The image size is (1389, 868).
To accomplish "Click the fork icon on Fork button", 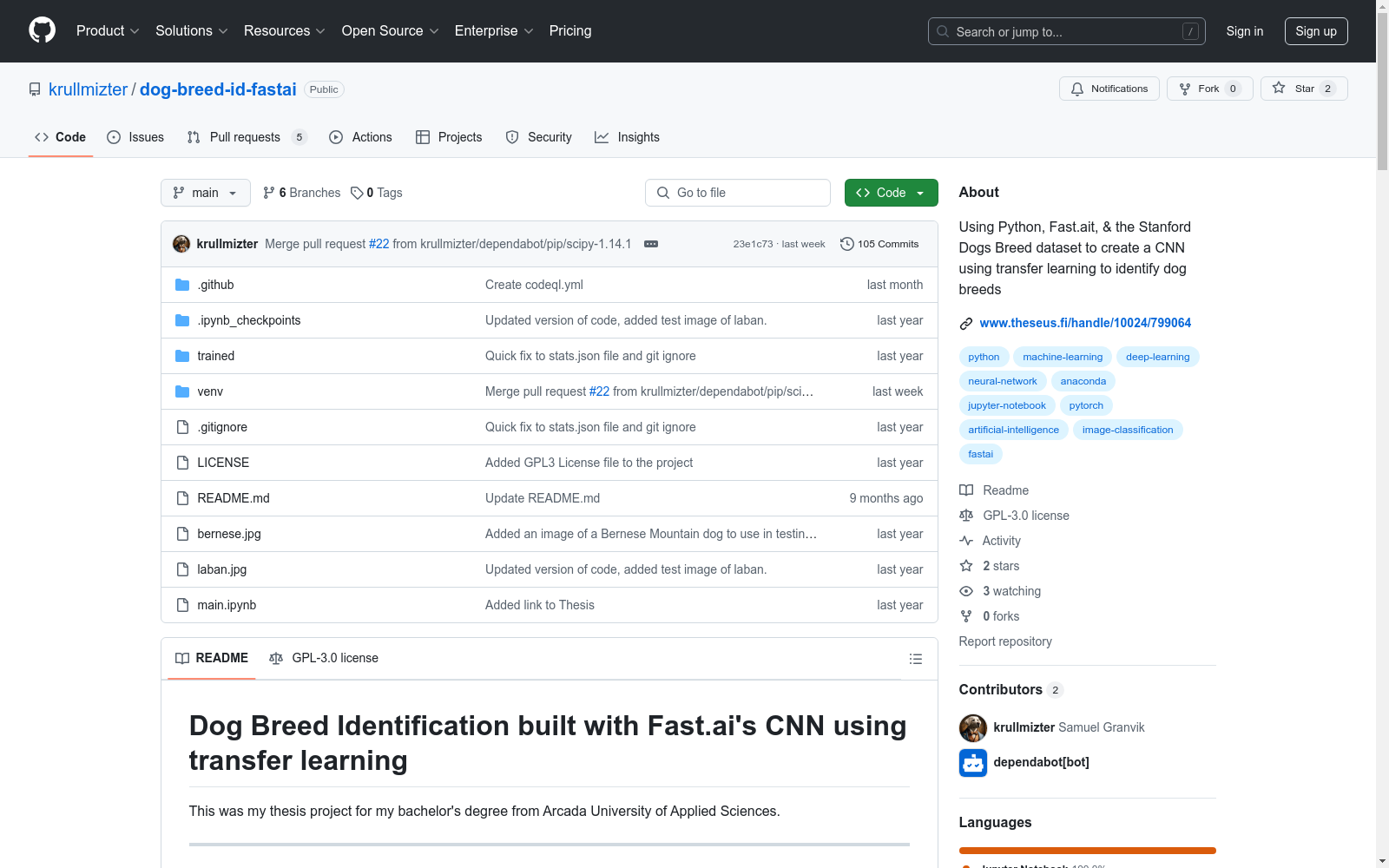I will click(x=1185, y=89).
